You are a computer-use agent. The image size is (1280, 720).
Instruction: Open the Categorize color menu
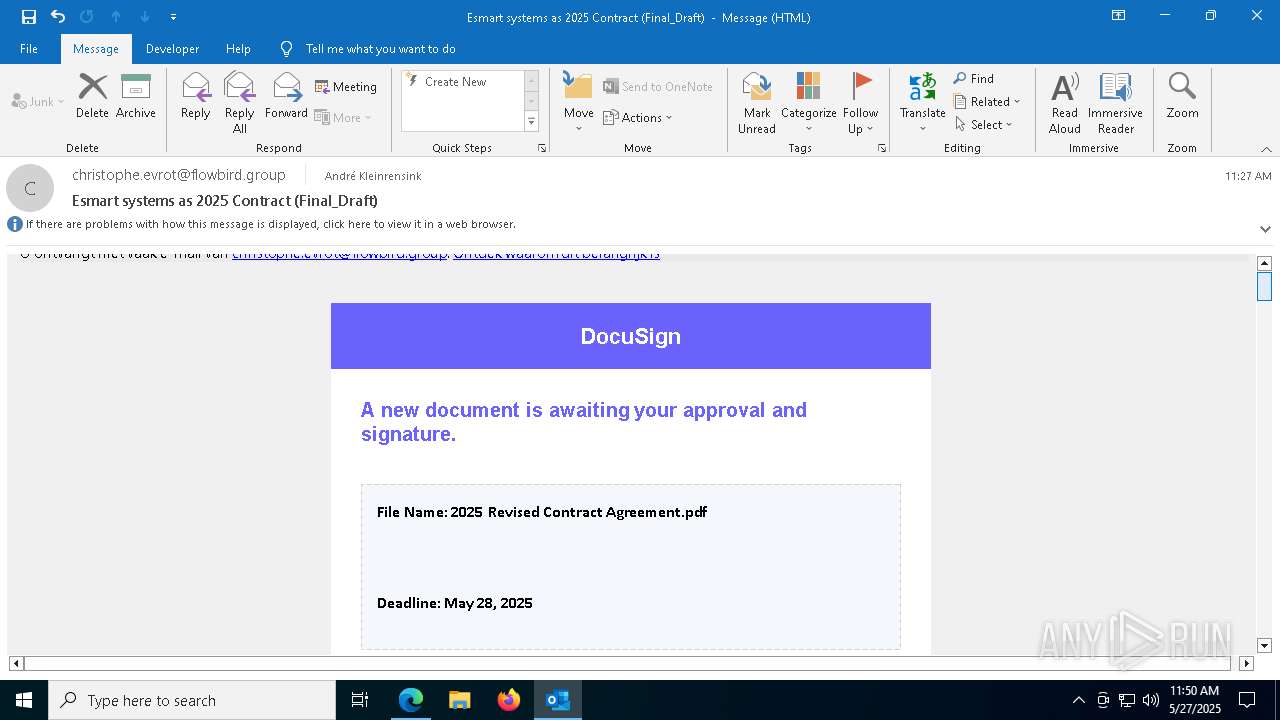(x=808, y=102)
